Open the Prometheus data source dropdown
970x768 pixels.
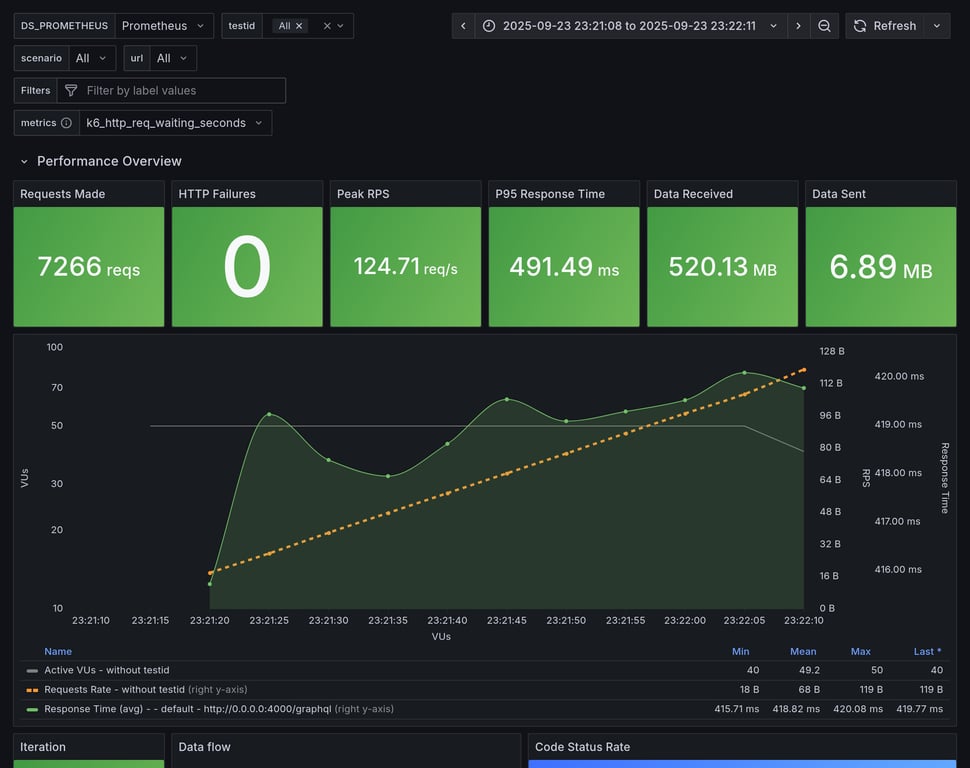tap(164, 26)
